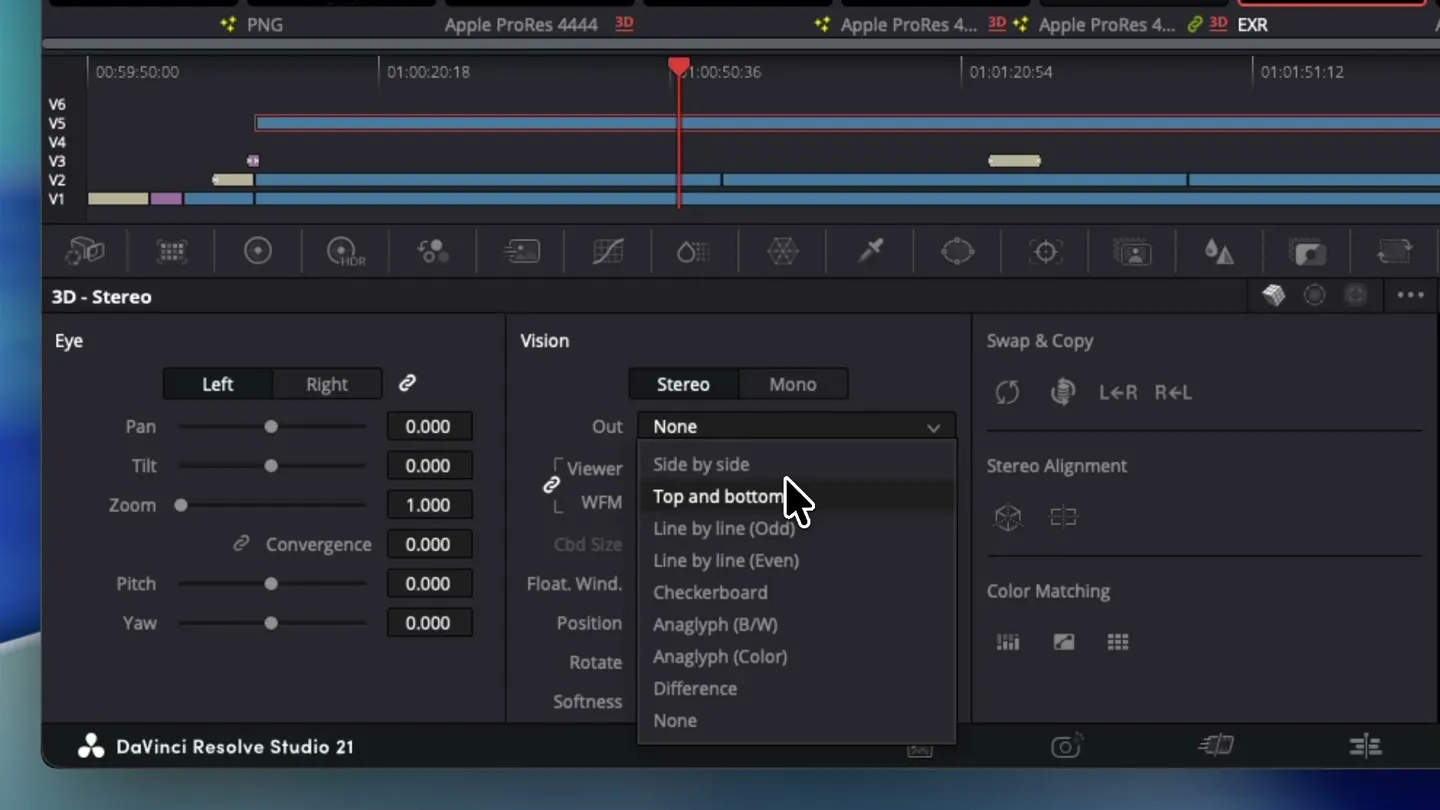Toggle the Convergence link icon

click(x=241, y=544)
